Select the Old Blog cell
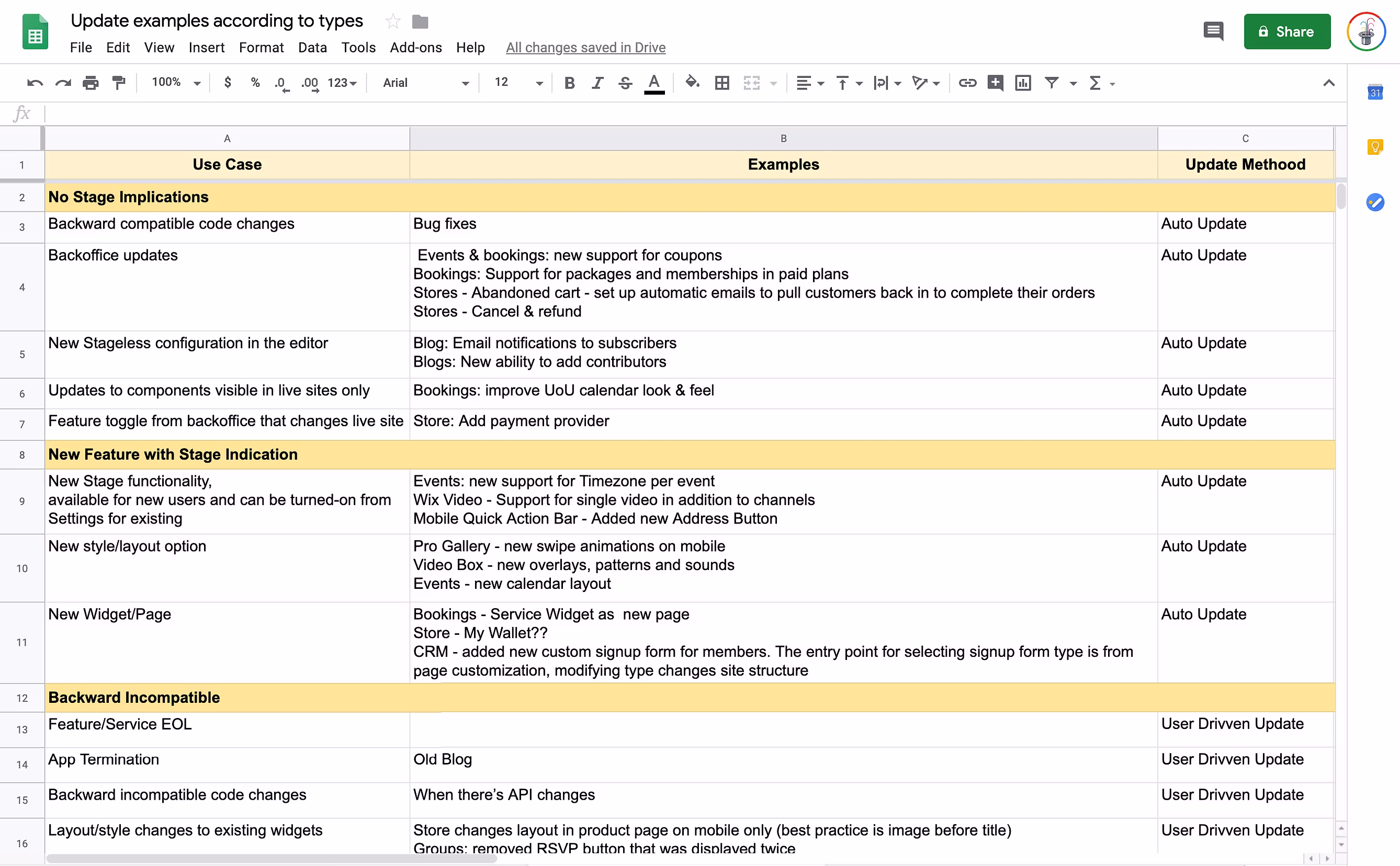Image resolution: width=1400 pixels, height=866 pixels. (783, 764)
